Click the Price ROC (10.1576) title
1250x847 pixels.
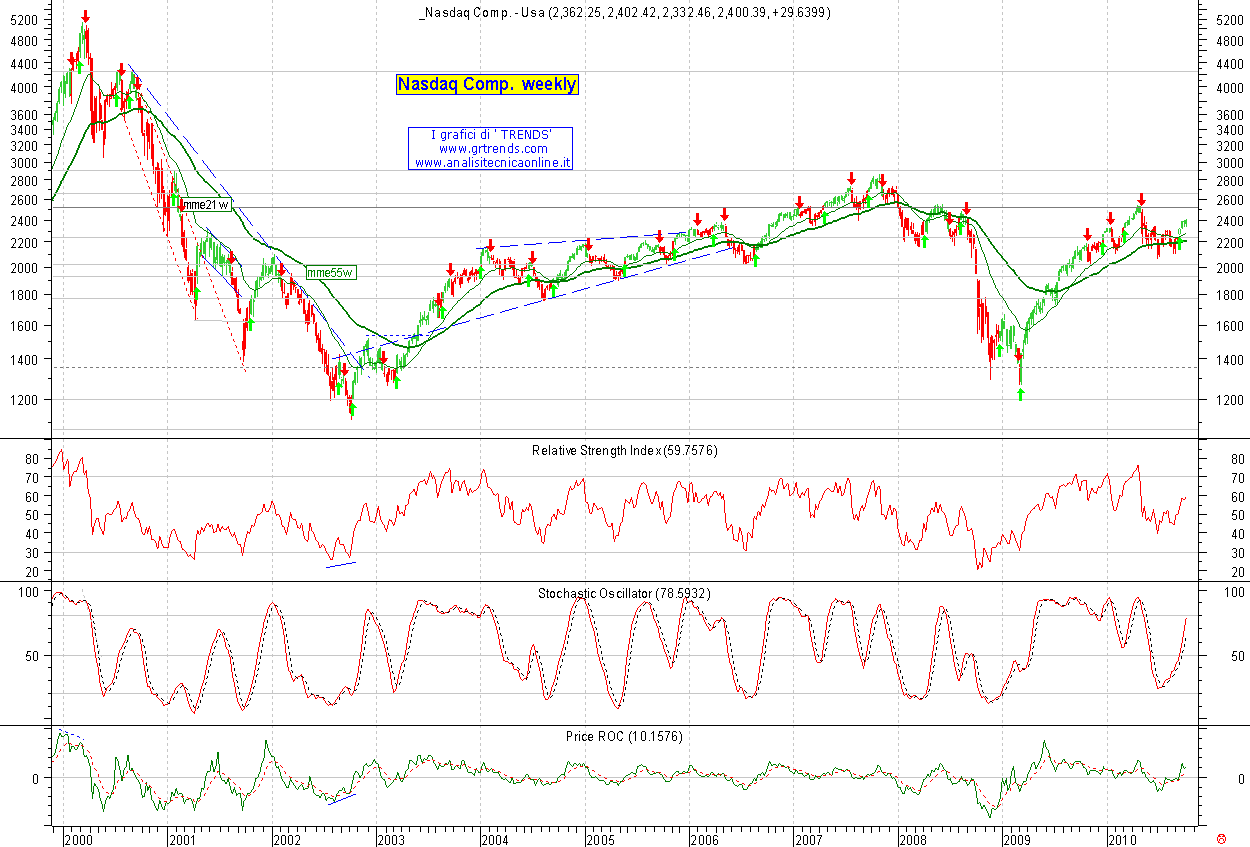coord(624,736)
